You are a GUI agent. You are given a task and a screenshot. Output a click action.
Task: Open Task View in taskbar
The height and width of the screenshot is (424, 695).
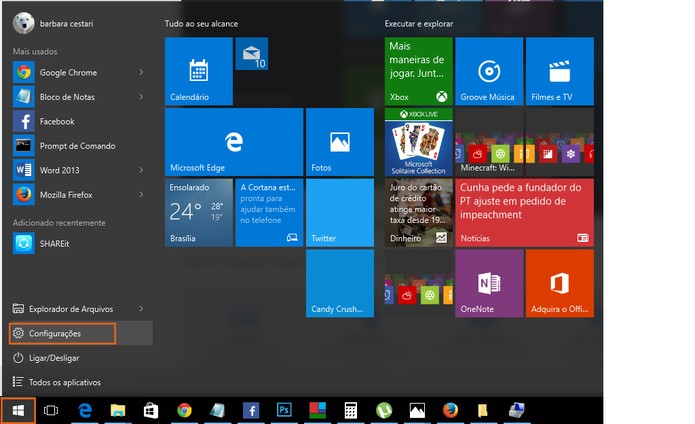51,411
